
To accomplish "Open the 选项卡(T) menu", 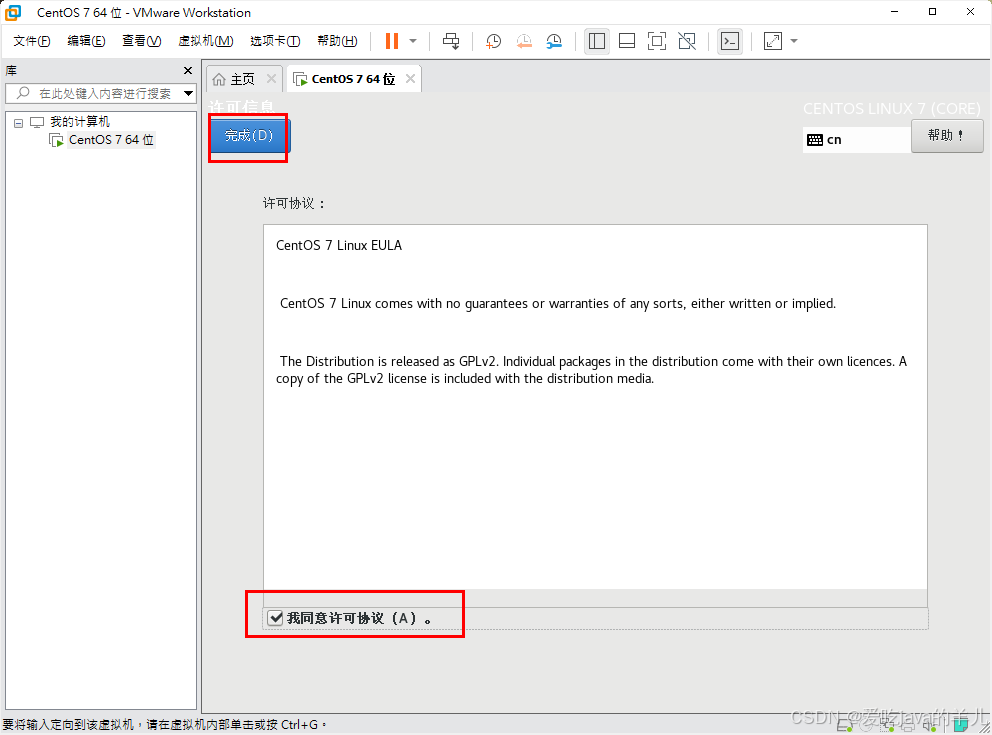I will (275, 41).
